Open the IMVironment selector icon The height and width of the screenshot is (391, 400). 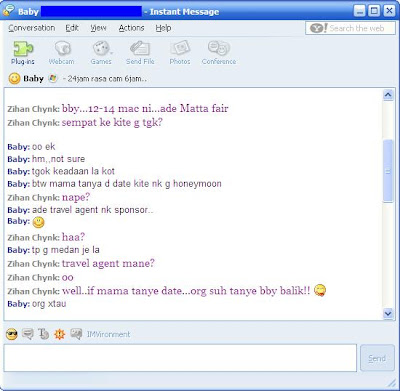click(x=76, y=334)
